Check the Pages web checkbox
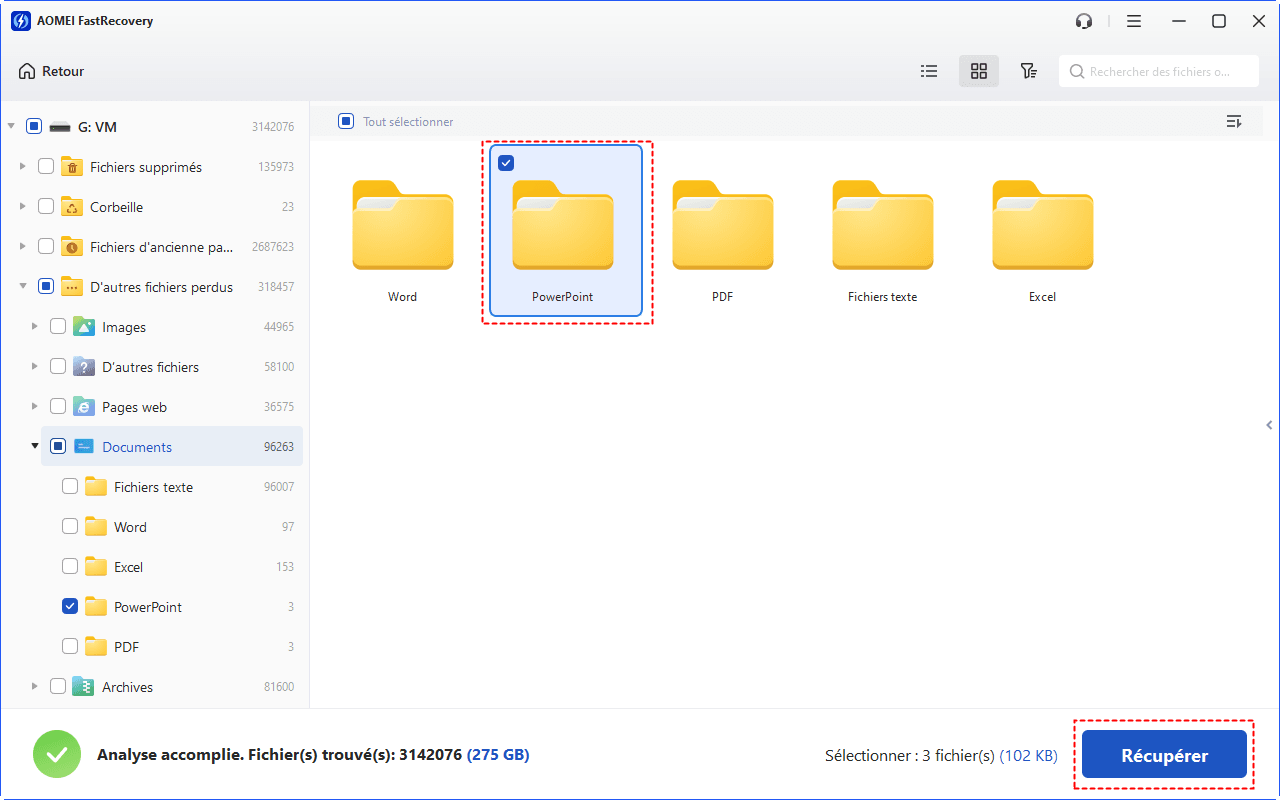 58,407
